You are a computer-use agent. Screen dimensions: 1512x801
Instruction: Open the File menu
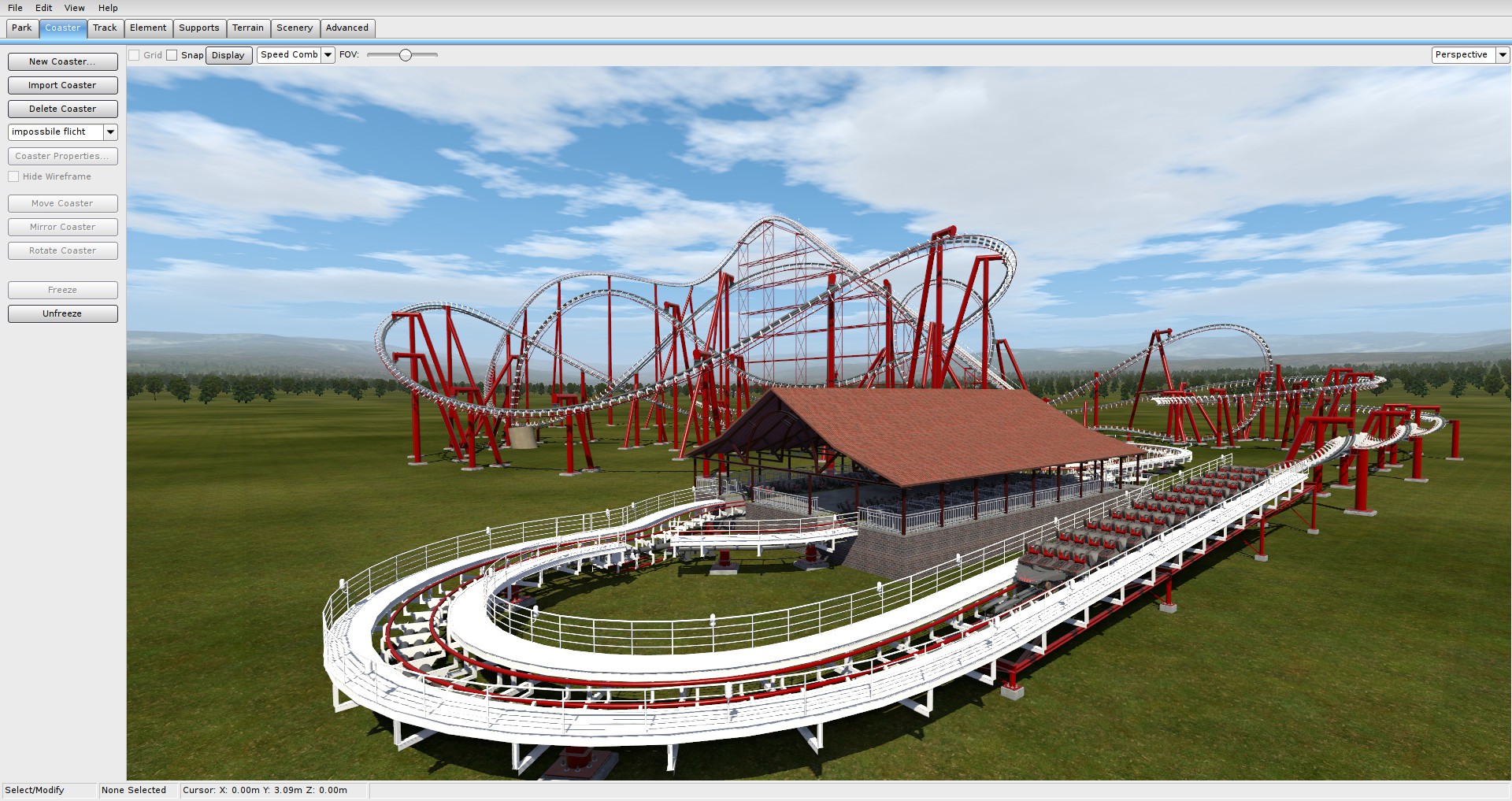click(x=15, y=8)
